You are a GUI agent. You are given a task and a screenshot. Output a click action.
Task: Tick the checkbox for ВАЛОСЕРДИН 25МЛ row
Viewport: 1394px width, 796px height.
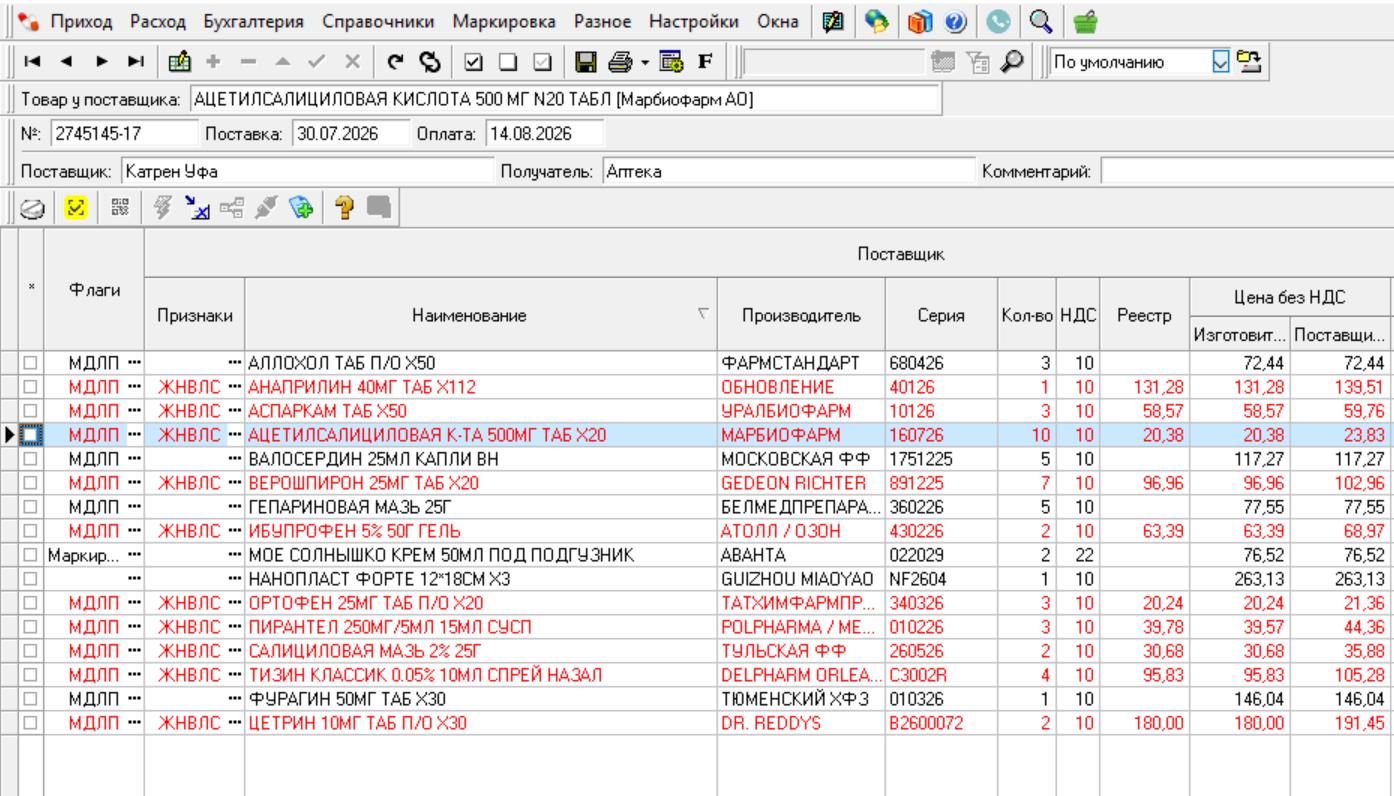[30, 459]
